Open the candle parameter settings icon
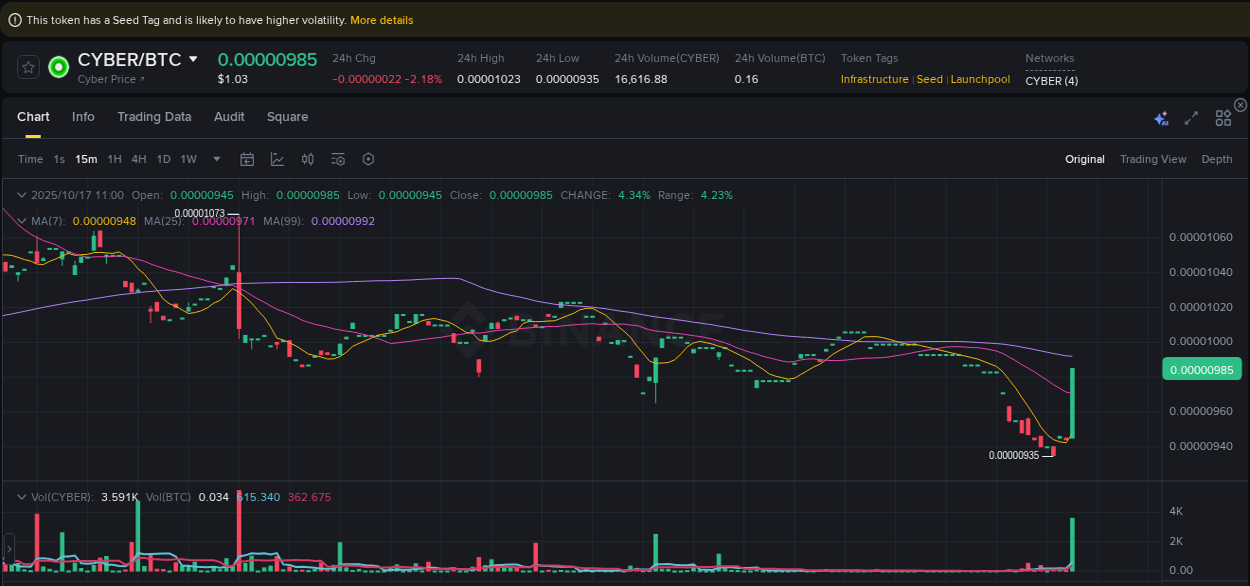The height and width of the screenshot is (586, 1250). 308,159
